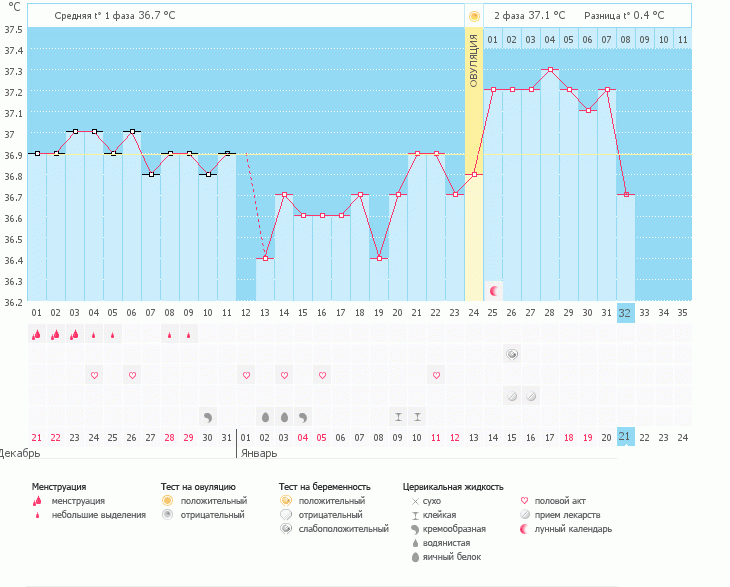The width and height of the screenshot is (730, 587).
Task: Select the small discharge drop on cycle day 09
Action: (x=189, y=335)
